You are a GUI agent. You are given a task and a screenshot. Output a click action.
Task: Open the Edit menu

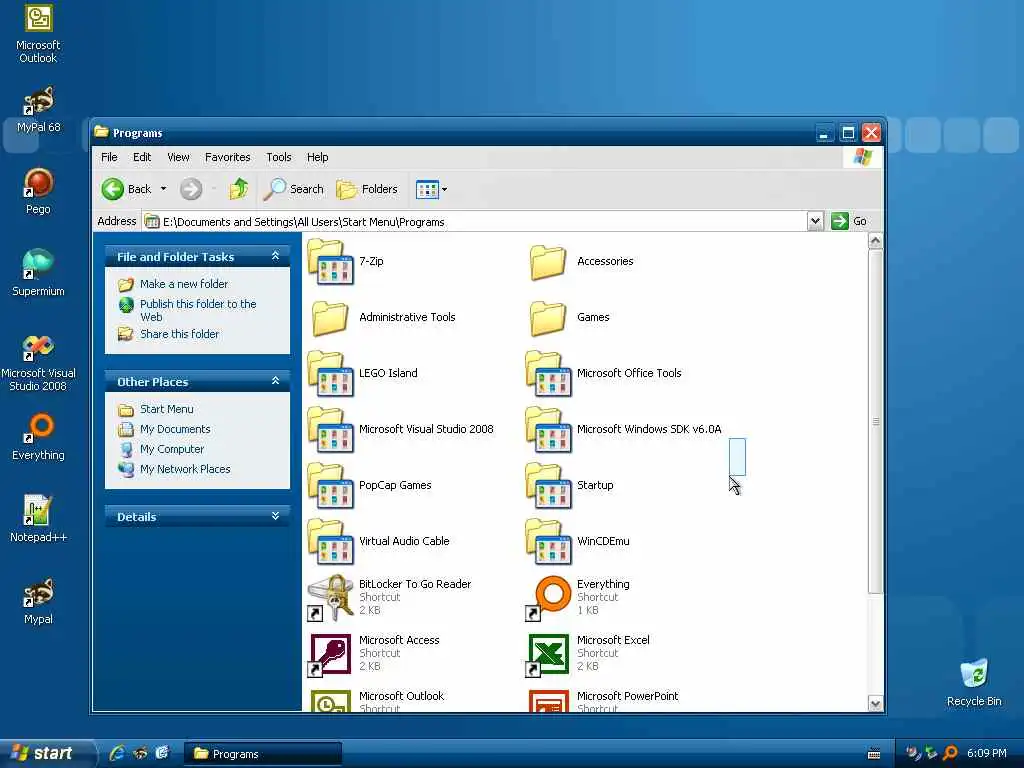(142, 157)
